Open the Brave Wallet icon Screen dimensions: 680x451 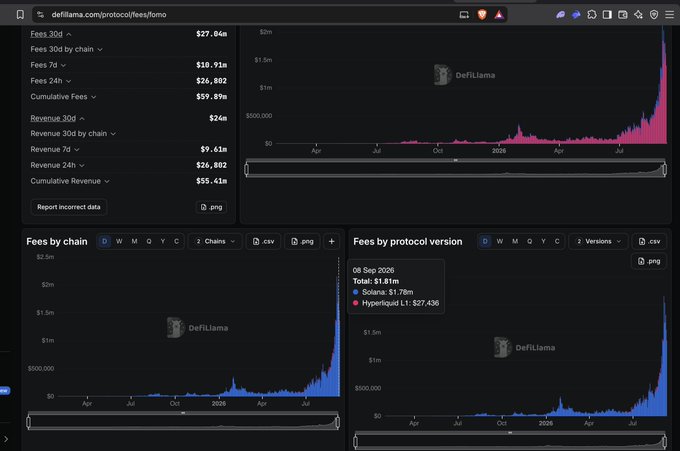pos(623,15)
